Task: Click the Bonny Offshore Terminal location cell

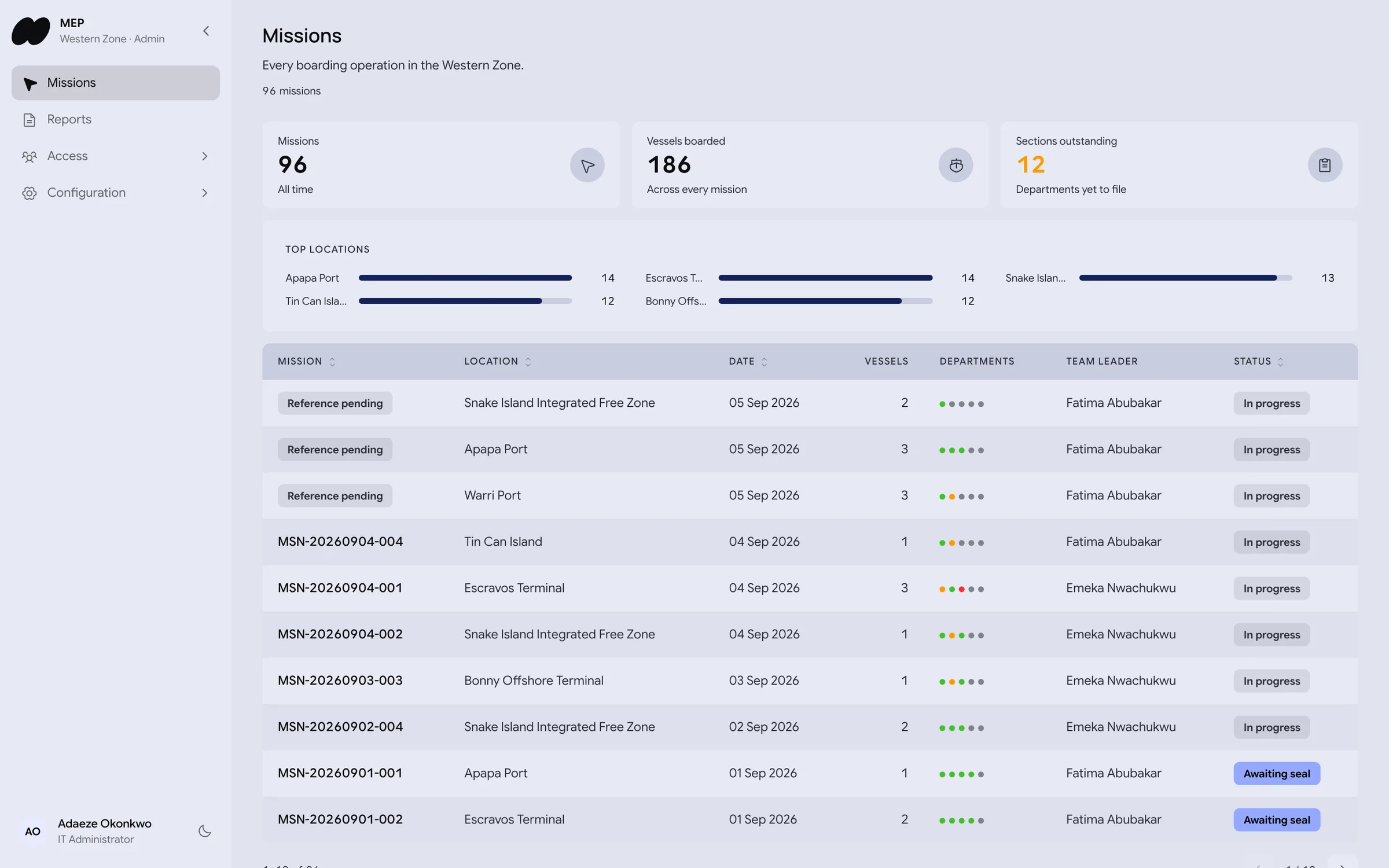Action: (534, 681)
